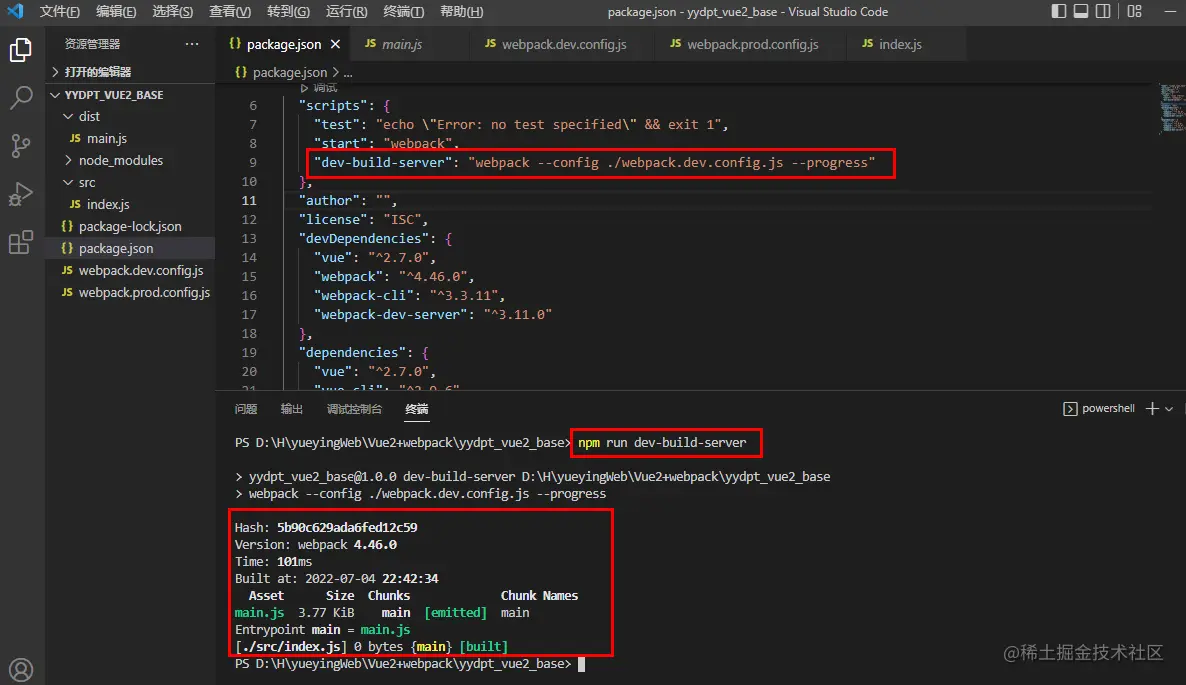Click the "dev-build-server" script key
1186x685 pixels.
tap(383, 163)
